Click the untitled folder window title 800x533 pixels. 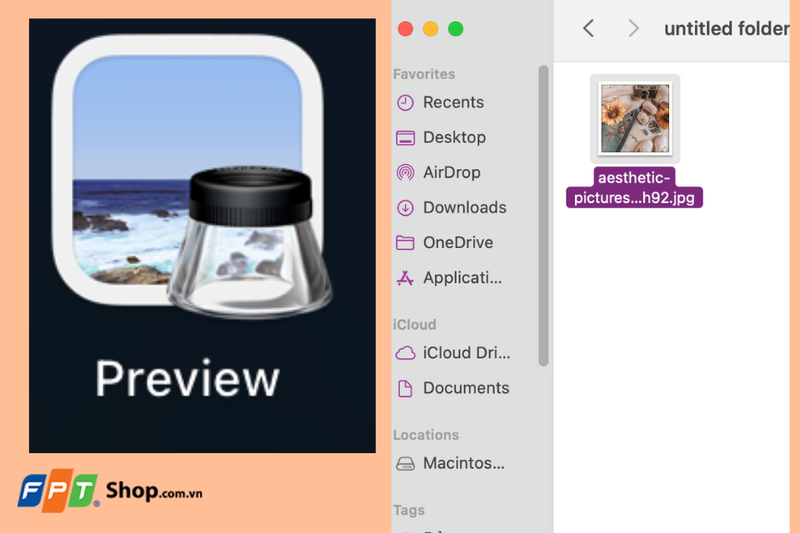[x=727, y=29]
